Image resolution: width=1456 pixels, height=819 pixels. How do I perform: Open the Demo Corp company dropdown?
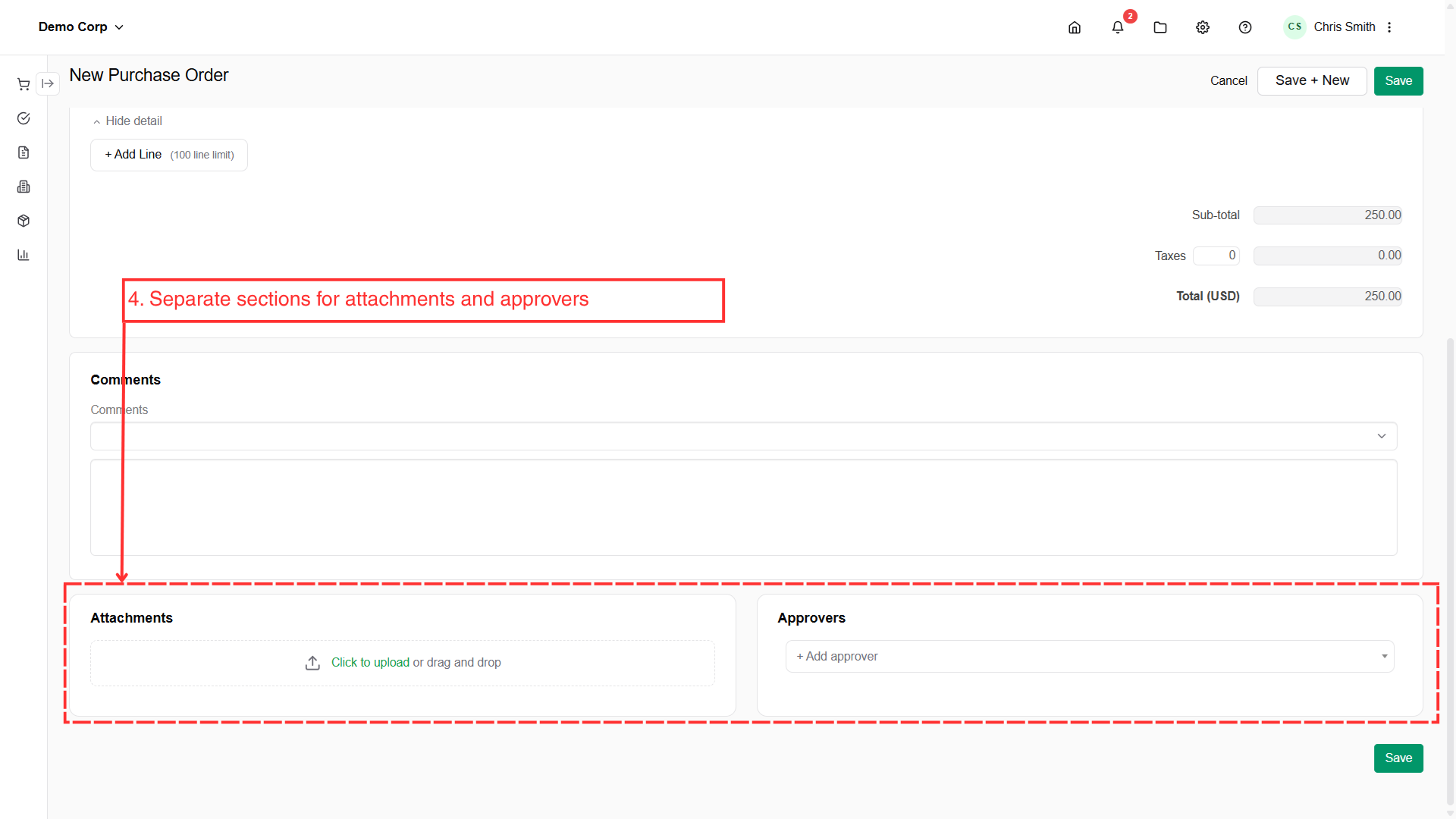click(81, 27)
